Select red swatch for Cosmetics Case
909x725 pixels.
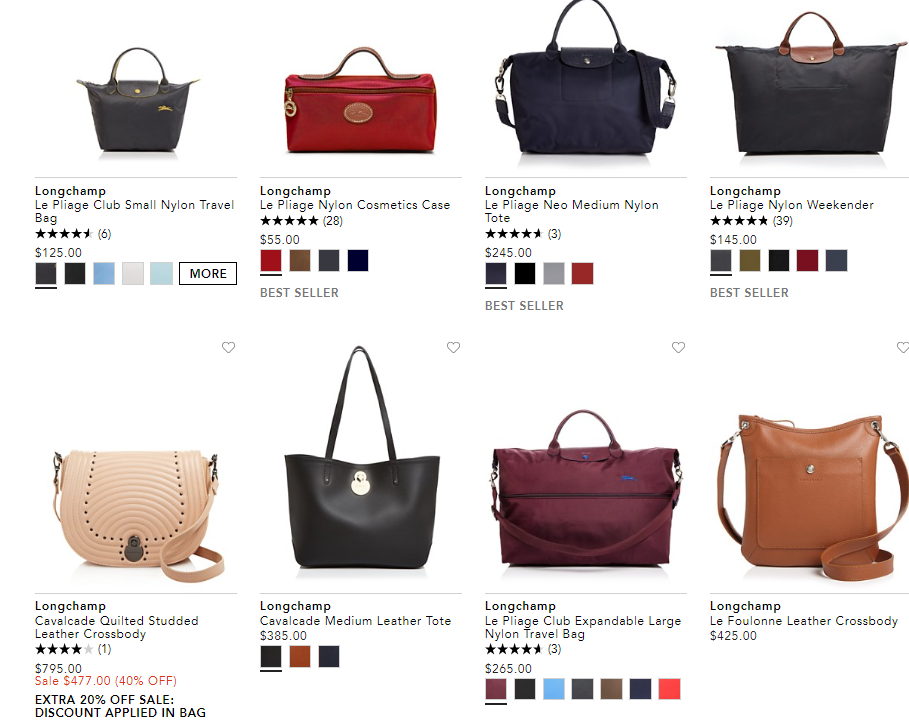(x=271, y=261)
